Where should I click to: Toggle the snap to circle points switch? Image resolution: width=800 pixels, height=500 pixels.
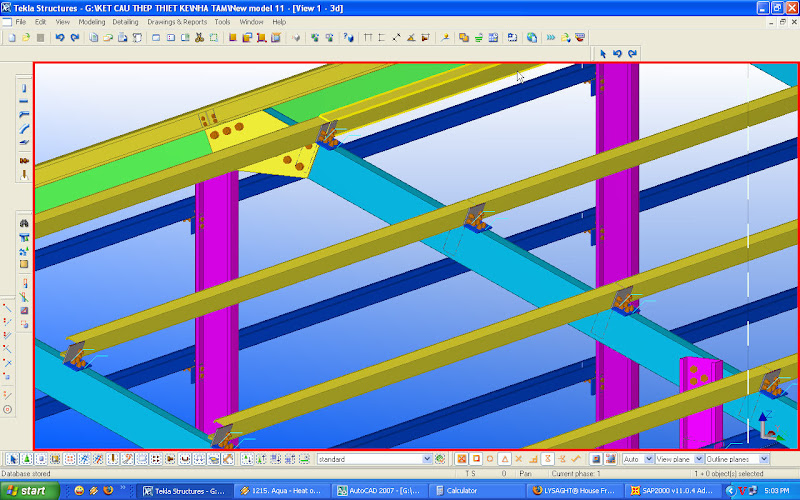click(x=490, y=458)
